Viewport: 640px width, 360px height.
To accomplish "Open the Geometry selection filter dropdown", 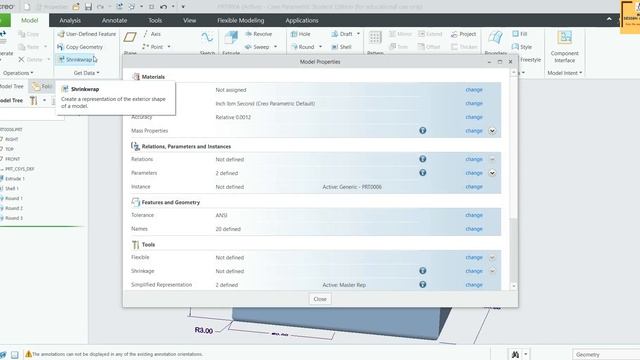I will [x=606, y=355].
